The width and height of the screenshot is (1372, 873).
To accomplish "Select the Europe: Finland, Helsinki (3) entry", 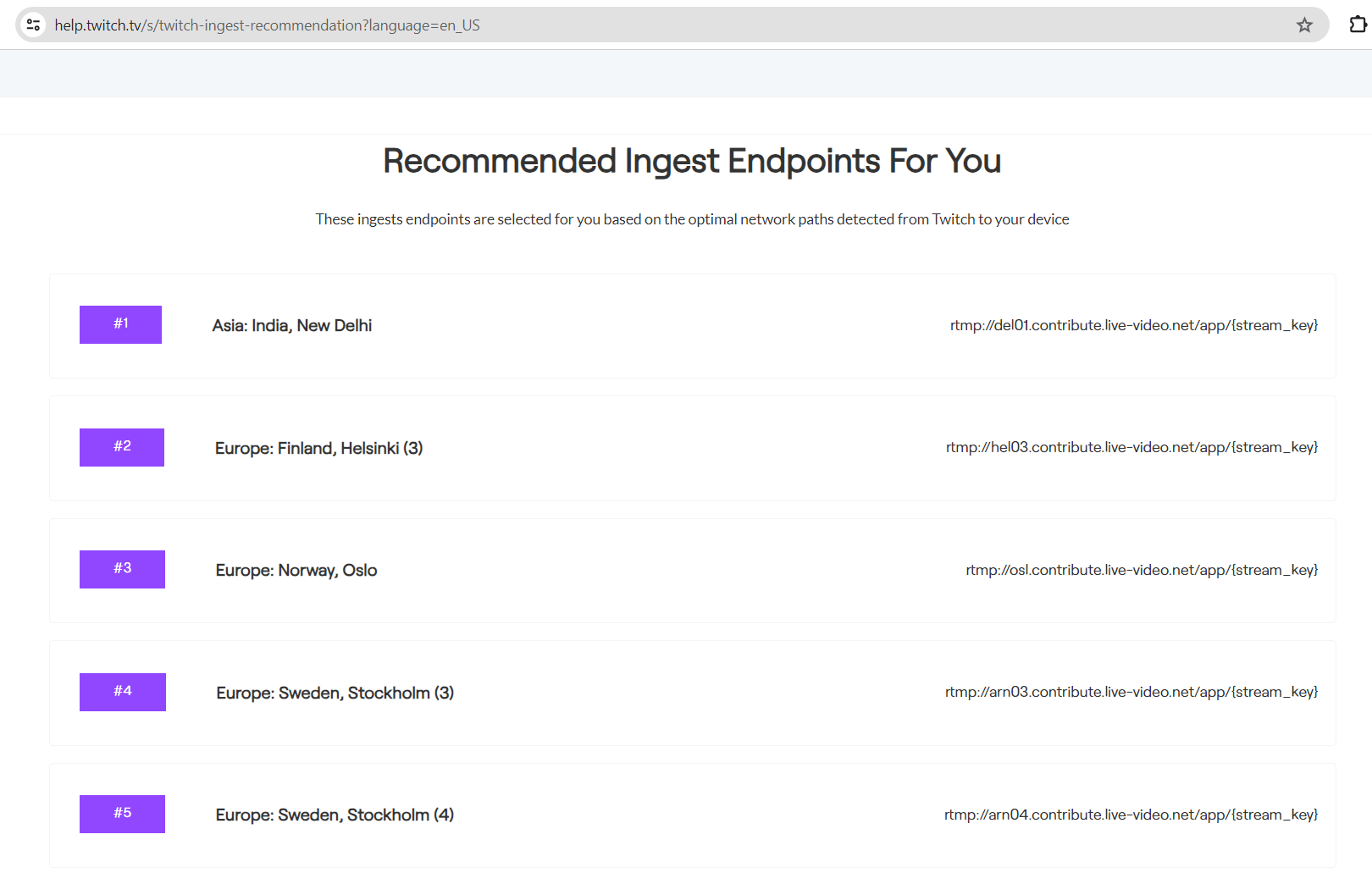I will click(x=318, y=448).
